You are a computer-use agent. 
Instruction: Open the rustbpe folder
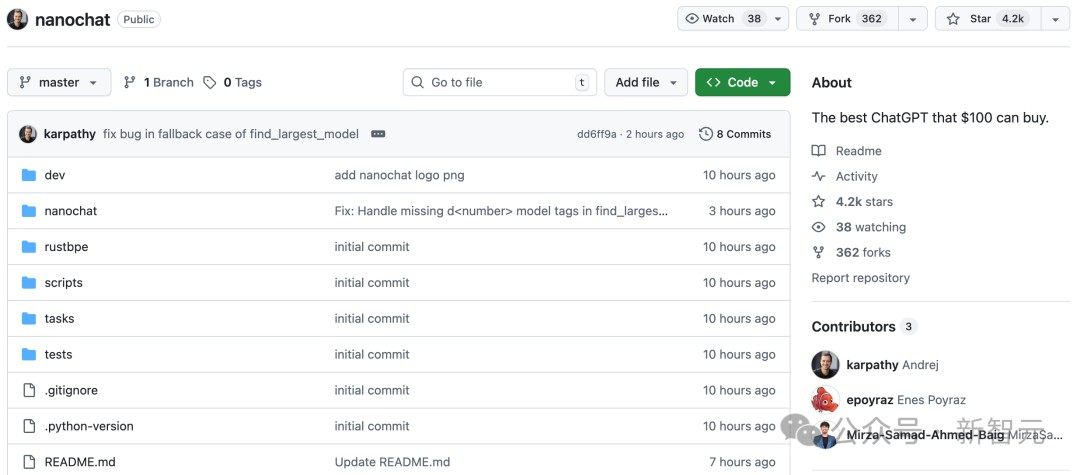(66, 247)
